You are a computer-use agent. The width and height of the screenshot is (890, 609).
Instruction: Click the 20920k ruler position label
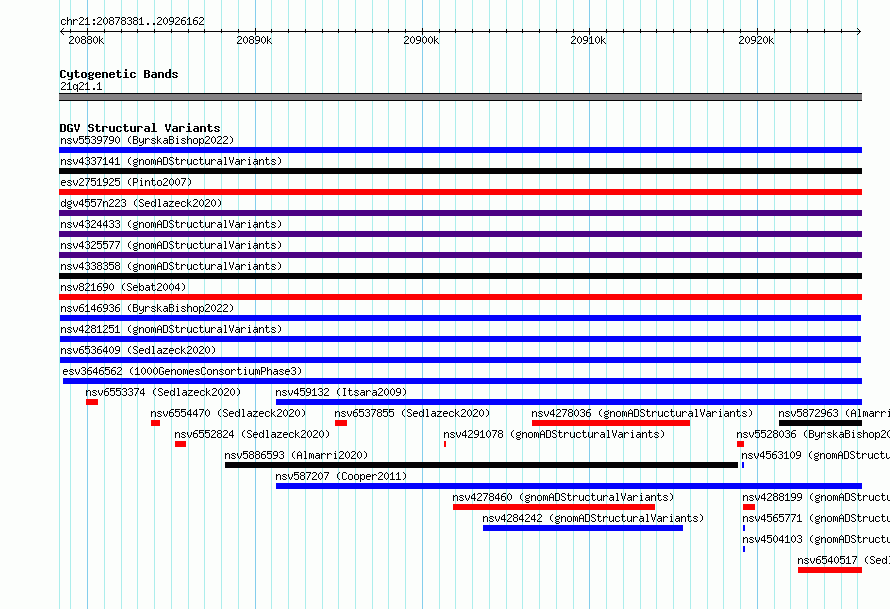756,40
